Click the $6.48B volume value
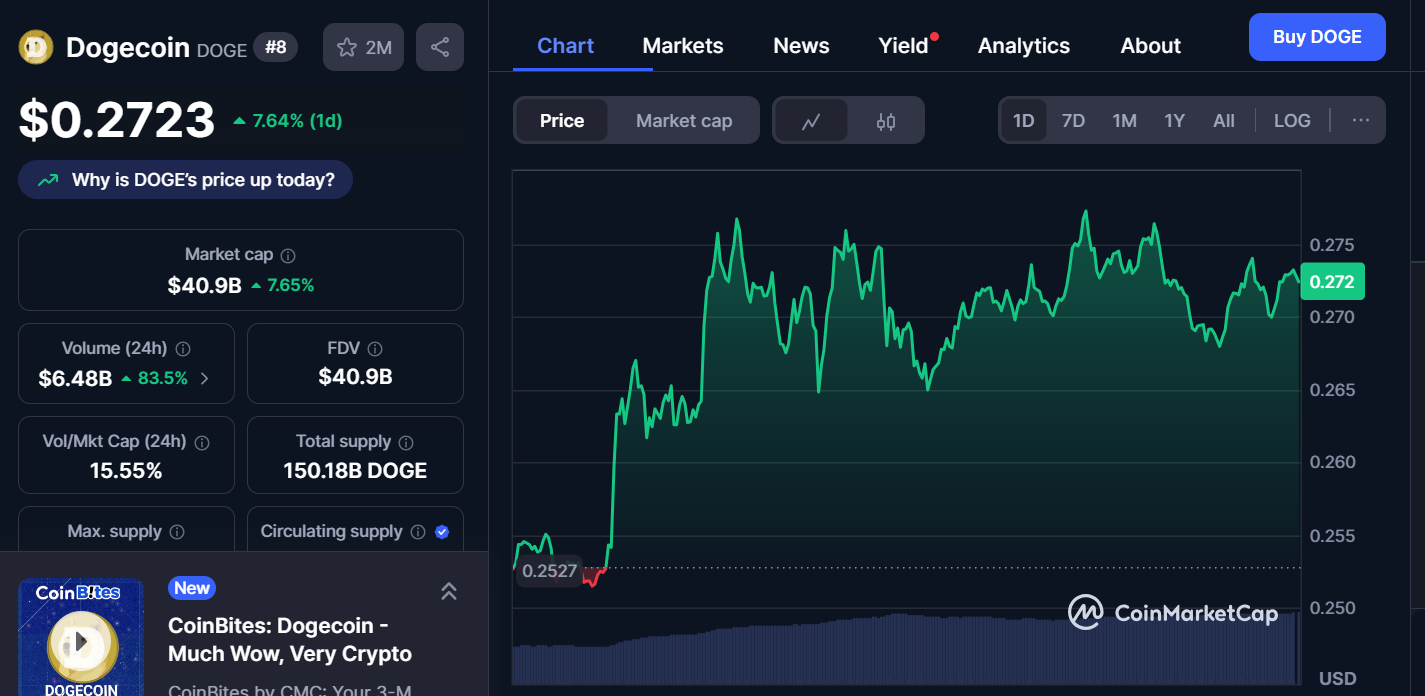Viewport: 1425px width, 696px height. (75, 379)
